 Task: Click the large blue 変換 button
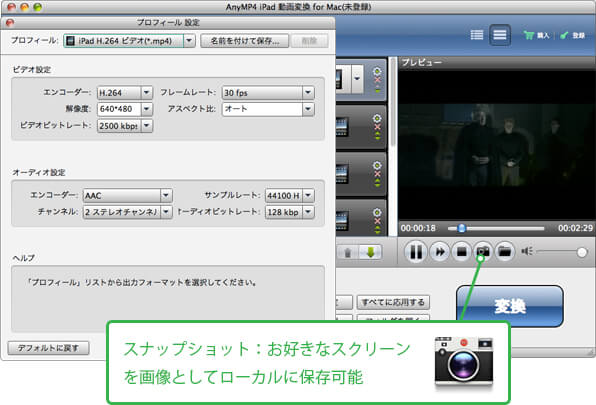[x=509, y=306]
